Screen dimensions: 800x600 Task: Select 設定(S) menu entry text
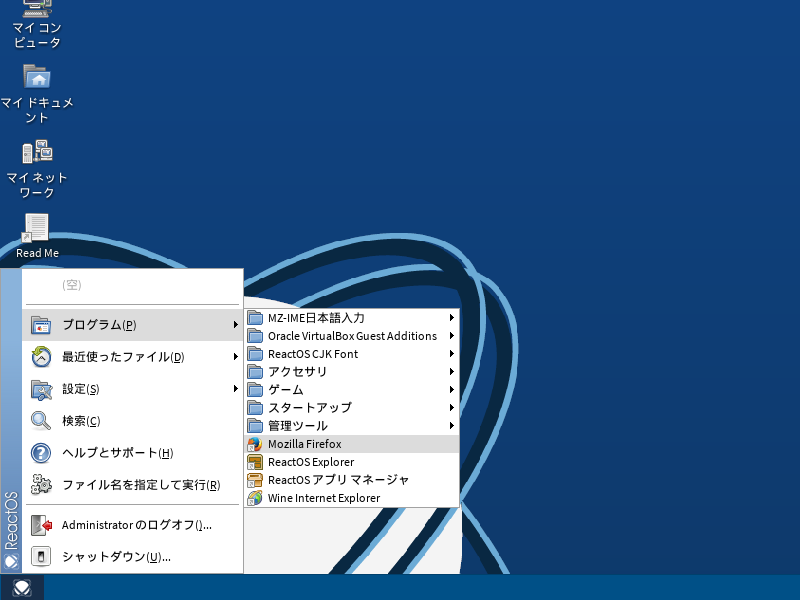81,389
